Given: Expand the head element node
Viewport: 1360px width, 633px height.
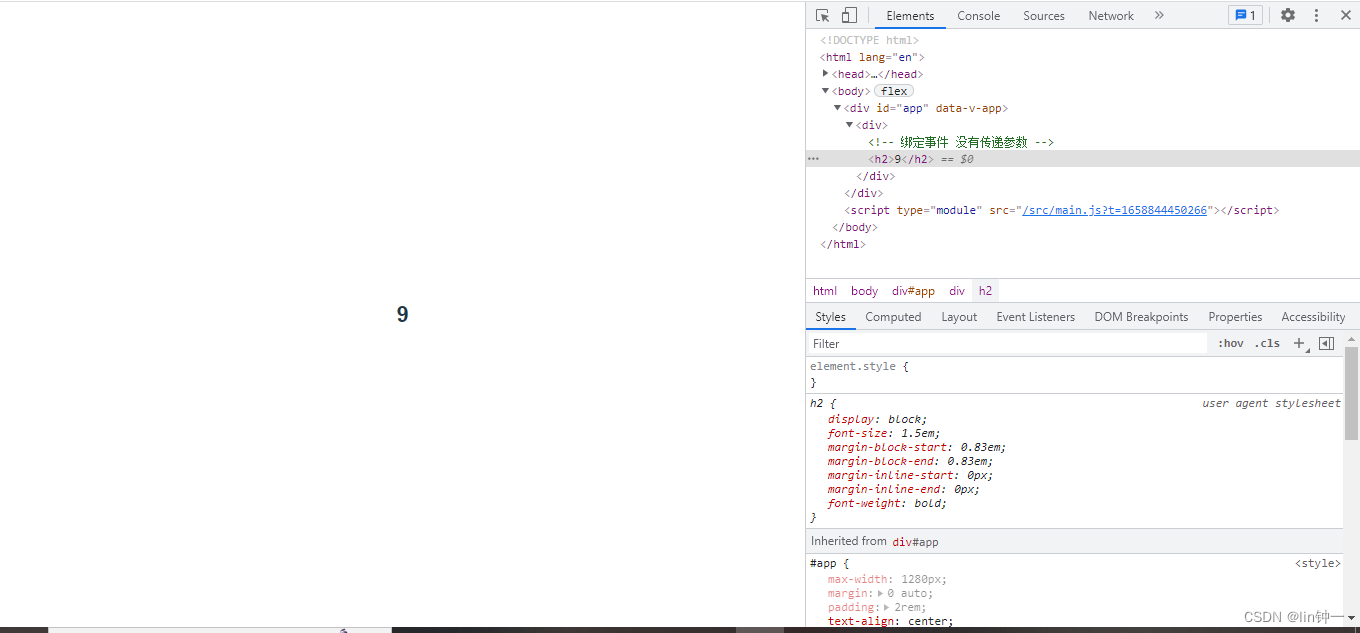Looking at the screenshot, I should tap(825, 74).
